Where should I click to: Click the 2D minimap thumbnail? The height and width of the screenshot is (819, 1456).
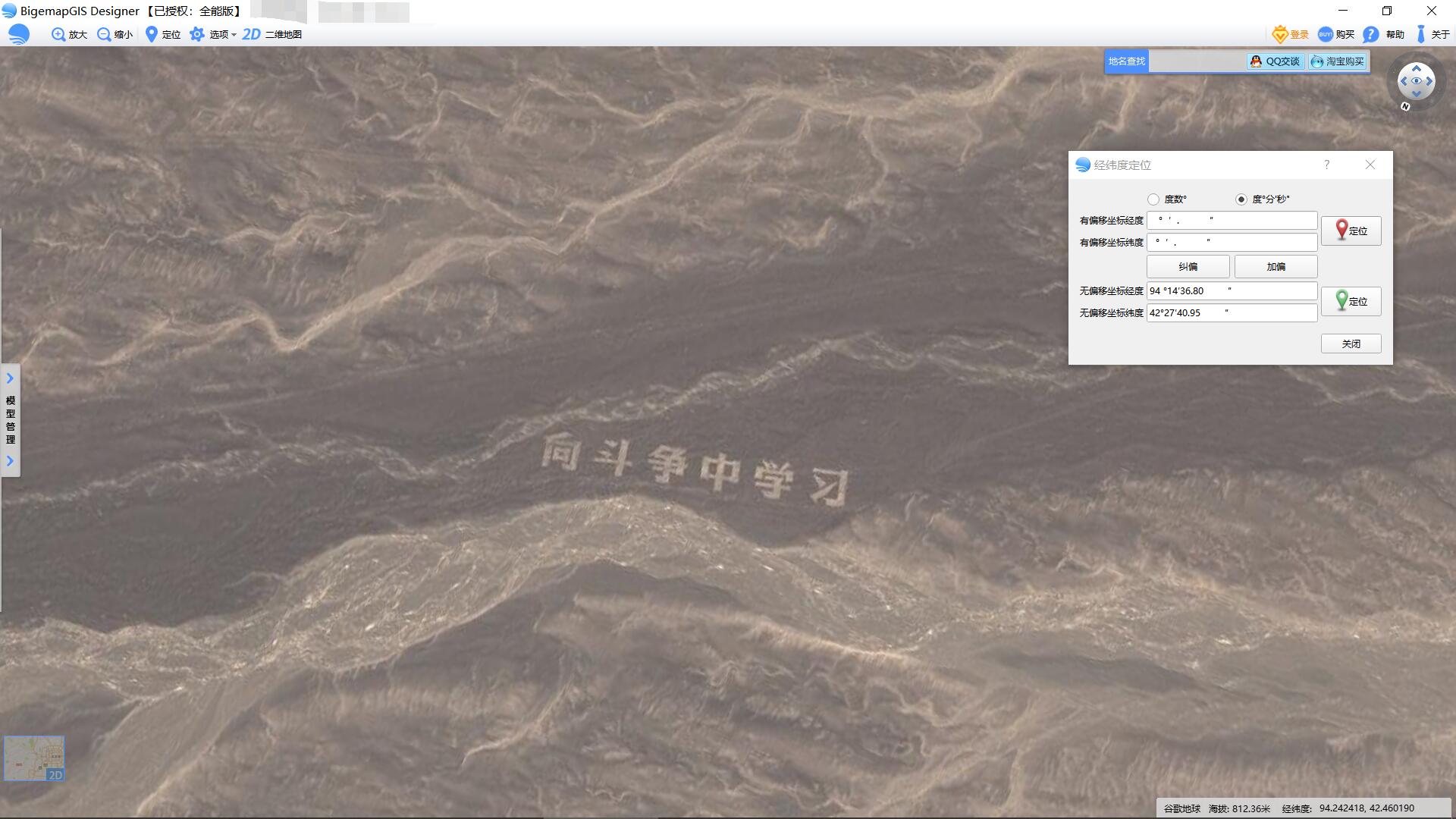tap(34, 758)
